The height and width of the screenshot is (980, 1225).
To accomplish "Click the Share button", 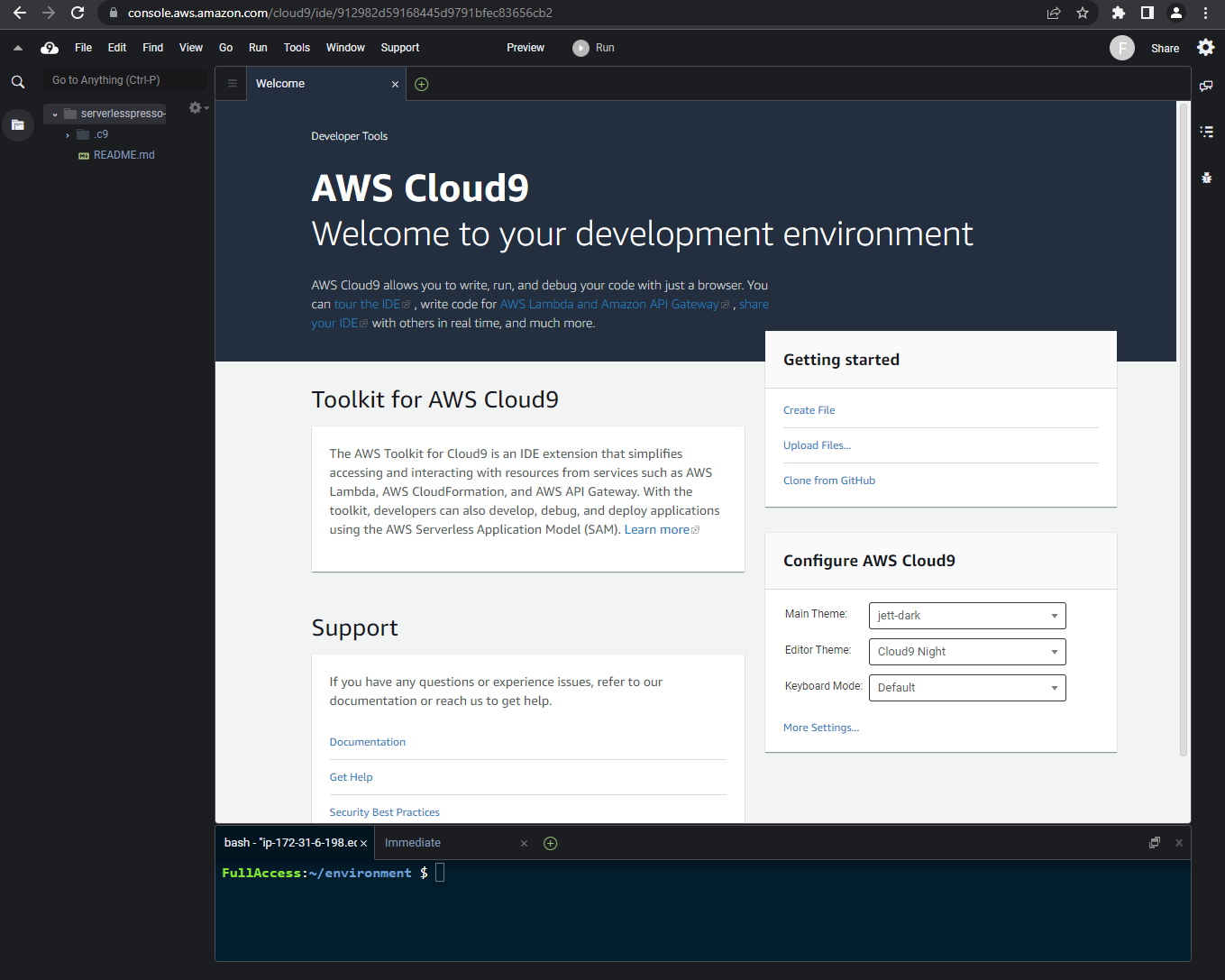I will 1165,49.
